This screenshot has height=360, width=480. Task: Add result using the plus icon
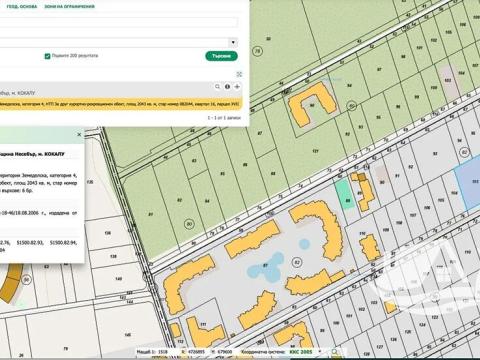[x=237, y=87]
